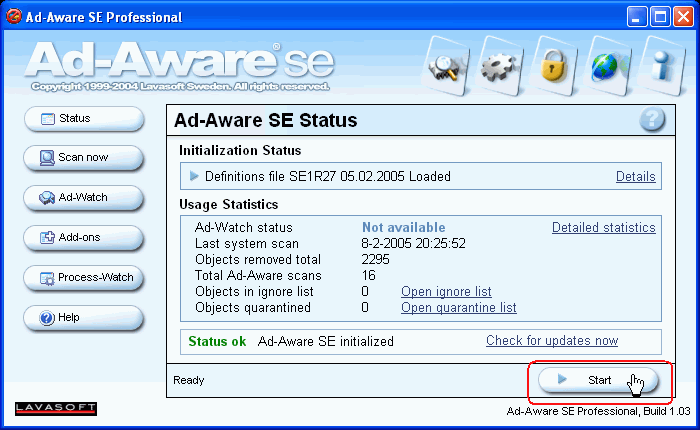Screen dimensions: 700x430
Task: Click Open quarantine list link
Action: coord(458,308)
